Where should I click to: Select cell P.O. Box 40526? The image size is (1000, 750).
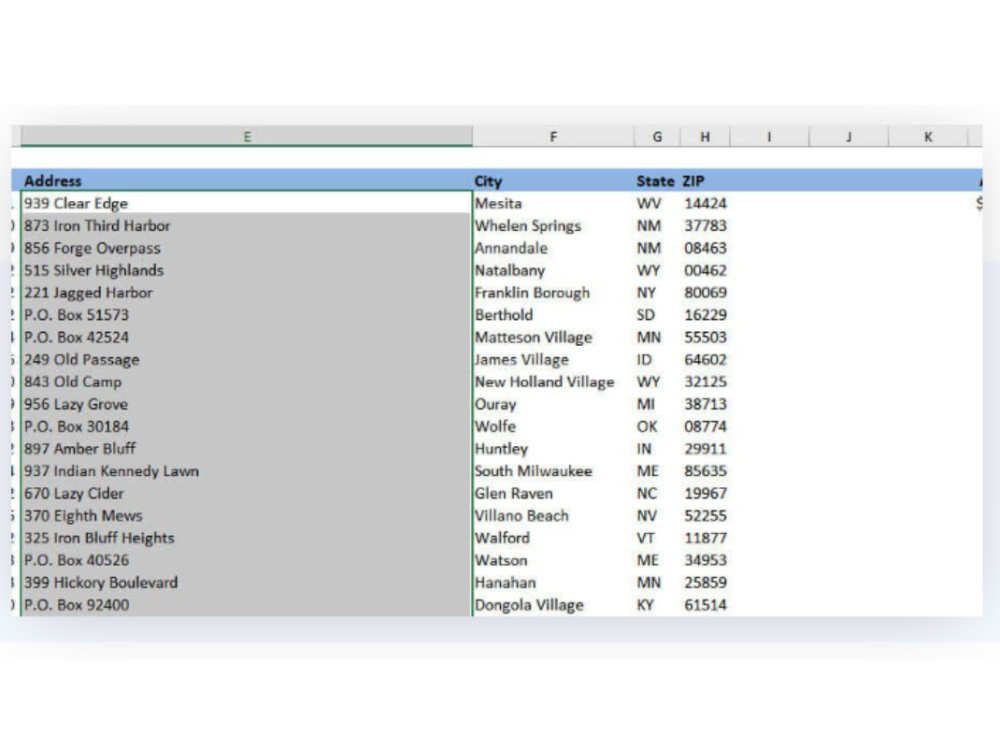(247, 560)
